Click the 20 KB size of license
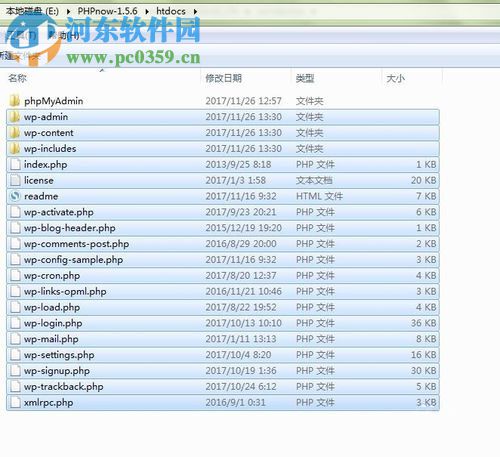This screenshot has height=457, width=500. (x=423, y=180)
